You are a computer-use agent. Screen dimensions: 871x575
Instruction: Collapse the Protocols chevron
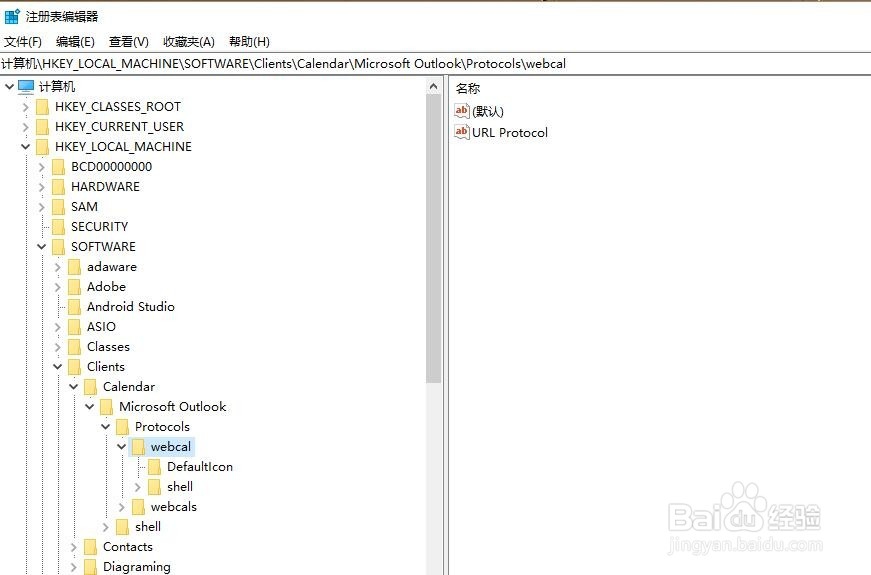pos(106,427)
